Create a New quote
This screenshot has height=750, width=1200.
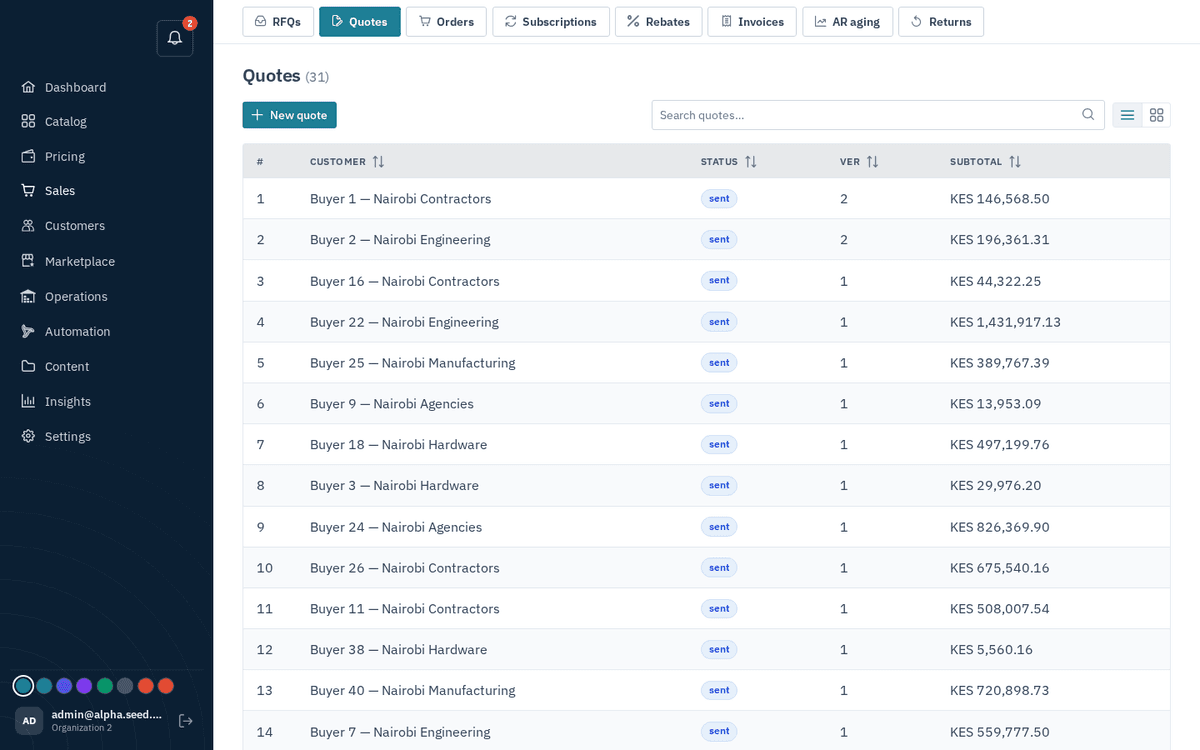coord(290,115)
